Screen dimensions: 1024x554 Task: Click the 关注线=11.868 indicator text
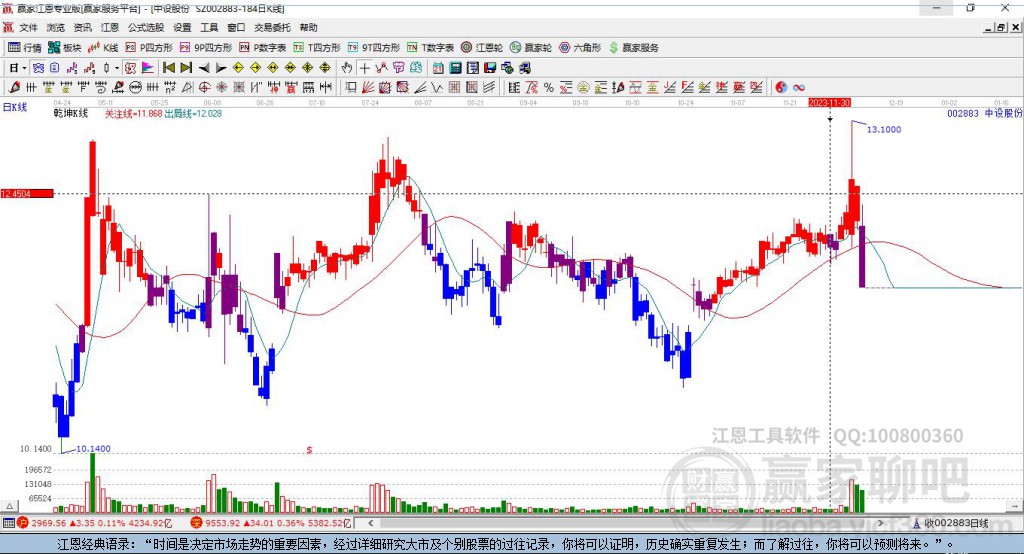(x=133, y=114)
